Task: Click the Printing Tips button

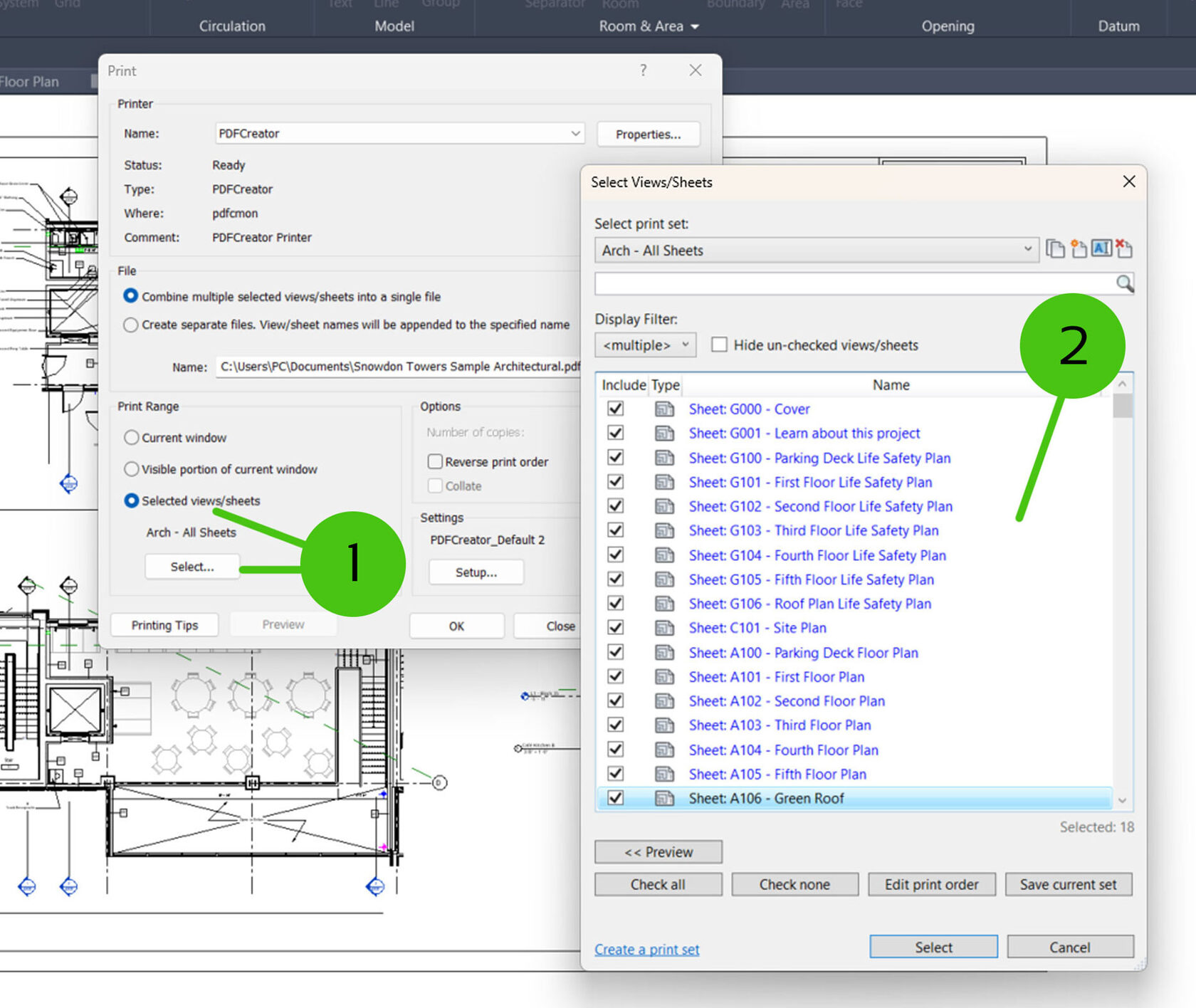Action: pos(164,625)
